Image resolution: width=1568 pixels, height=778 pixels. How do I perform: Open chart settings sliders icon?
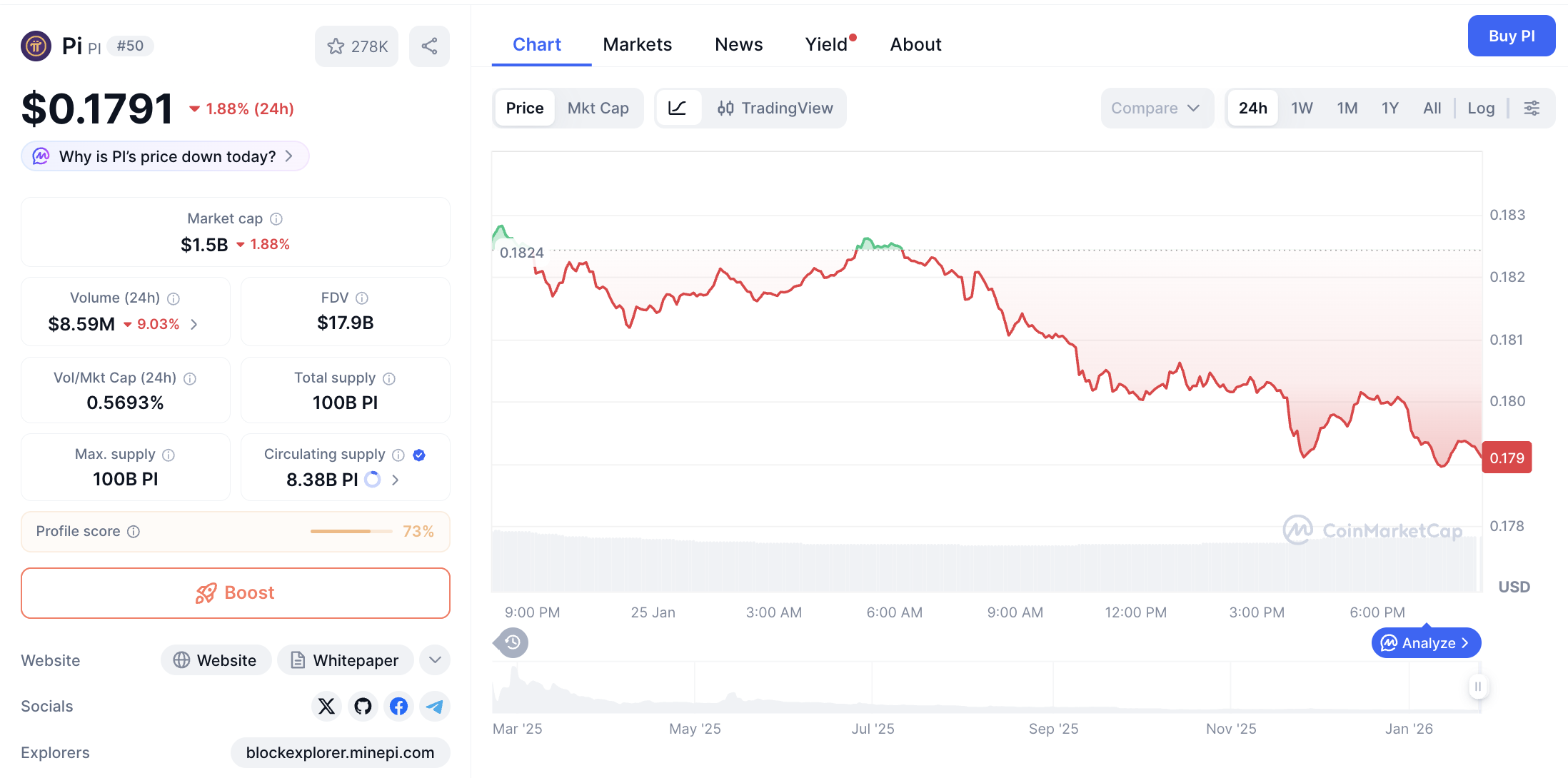click(x=1532, y=108)
